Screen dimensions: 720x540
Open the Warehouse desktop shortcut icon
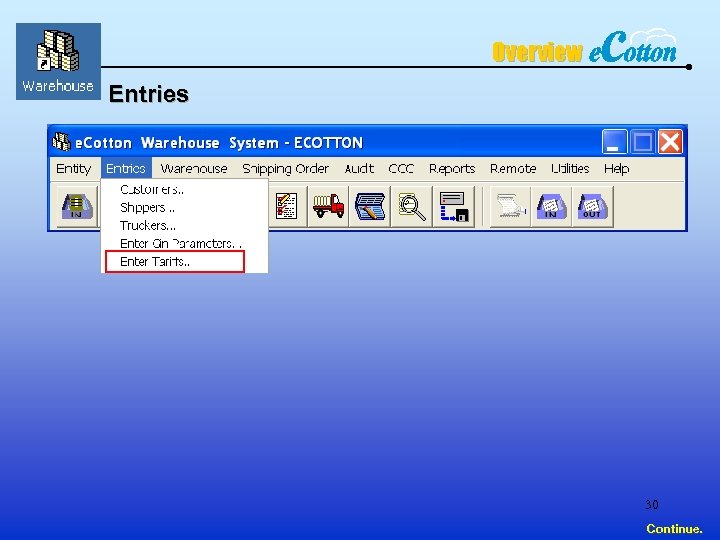(58, 61)
